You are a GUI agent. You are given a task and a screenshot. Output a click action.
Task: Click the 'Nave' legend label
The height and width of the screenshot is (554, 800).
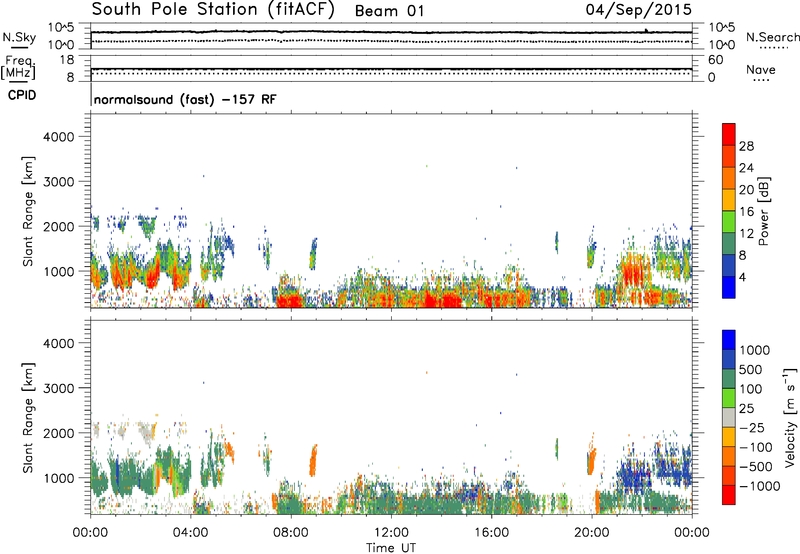[761, 69]
